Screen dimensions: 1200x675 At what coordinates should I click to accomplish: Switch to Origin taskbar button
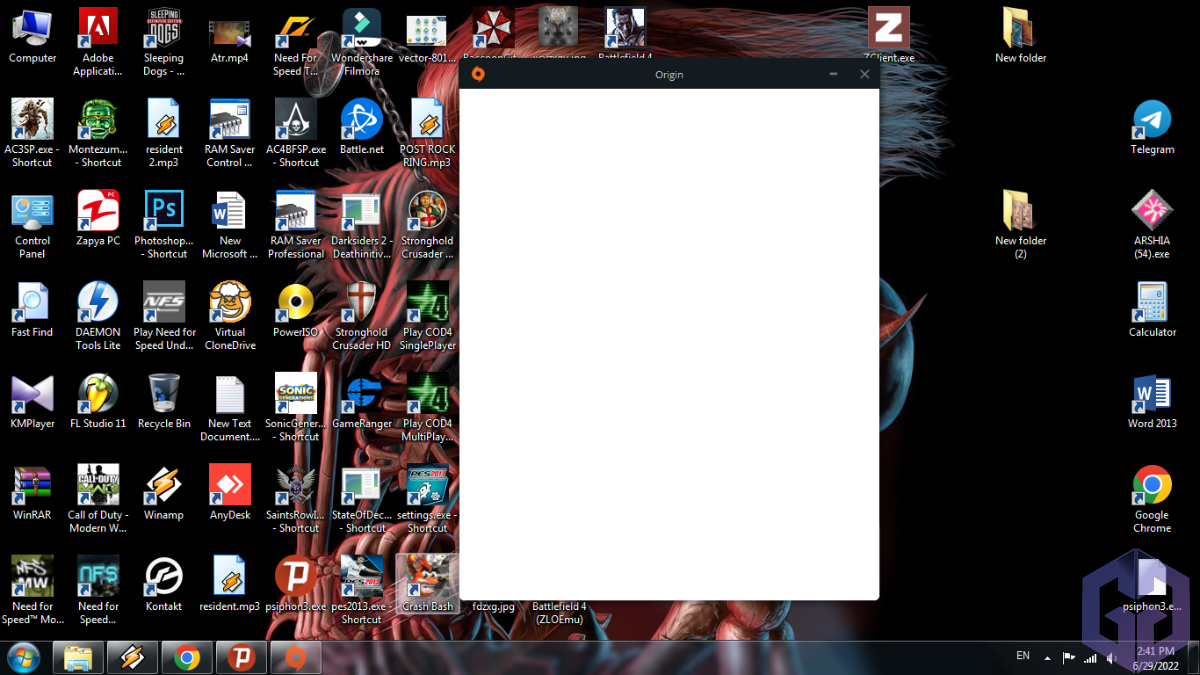295,658
